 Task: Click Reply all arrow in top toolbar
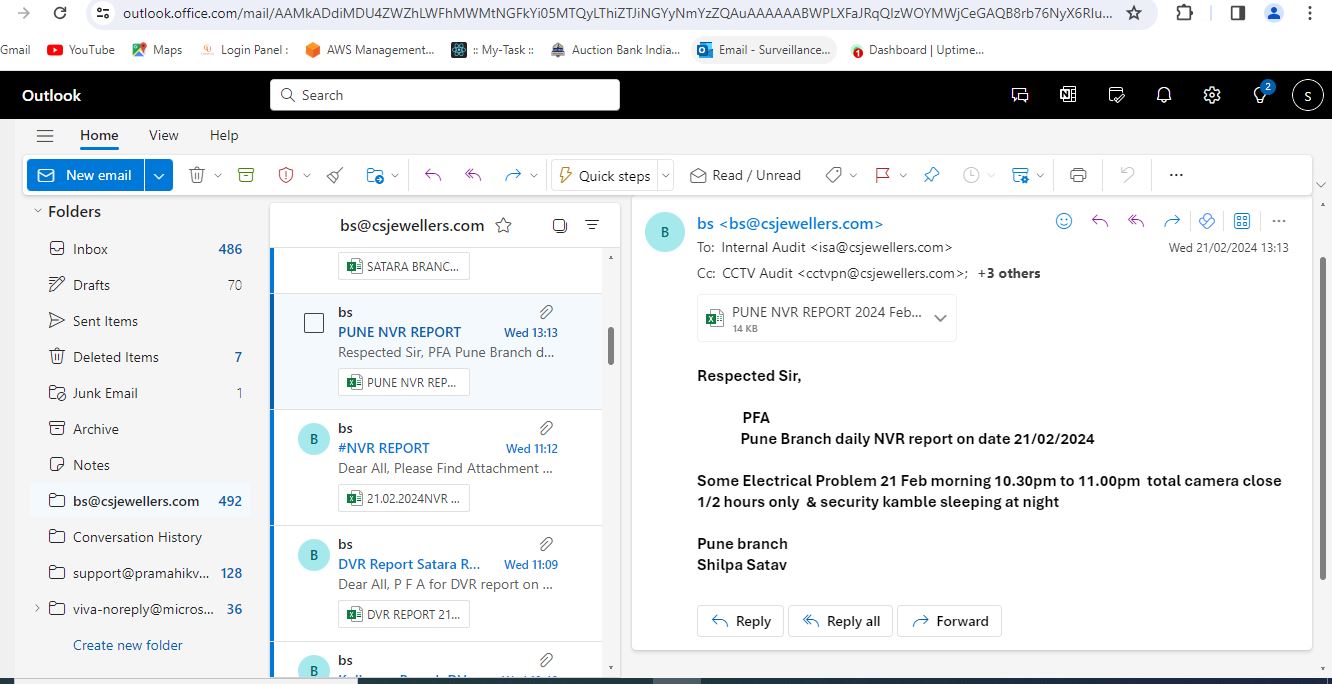473,175
